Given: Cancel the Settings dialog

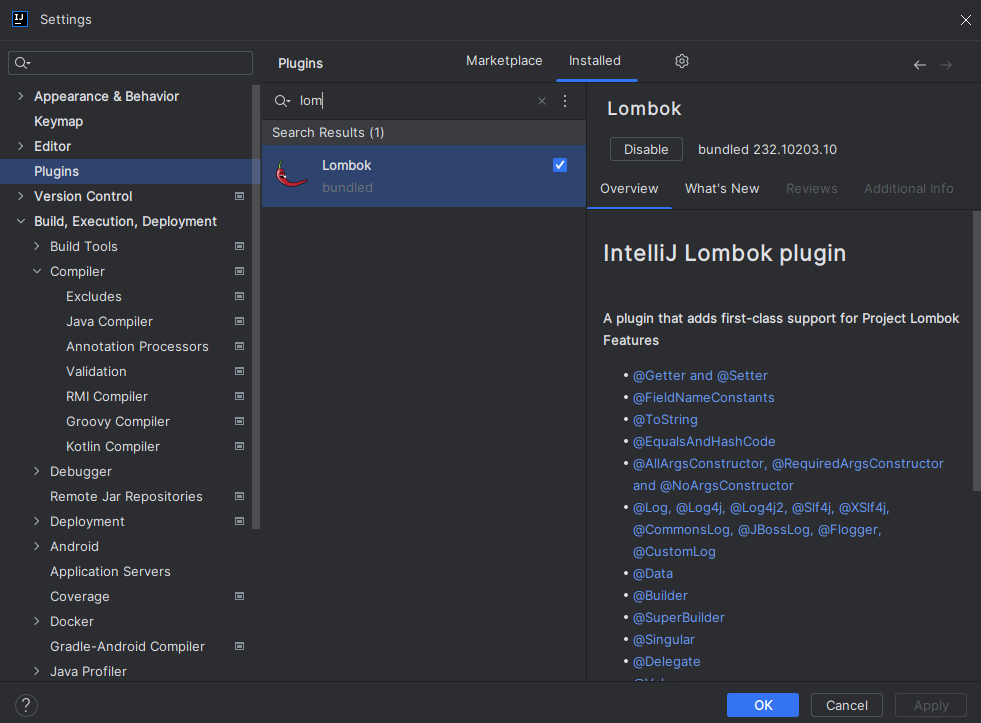Looking at the screenshot, I should [846, 705].
